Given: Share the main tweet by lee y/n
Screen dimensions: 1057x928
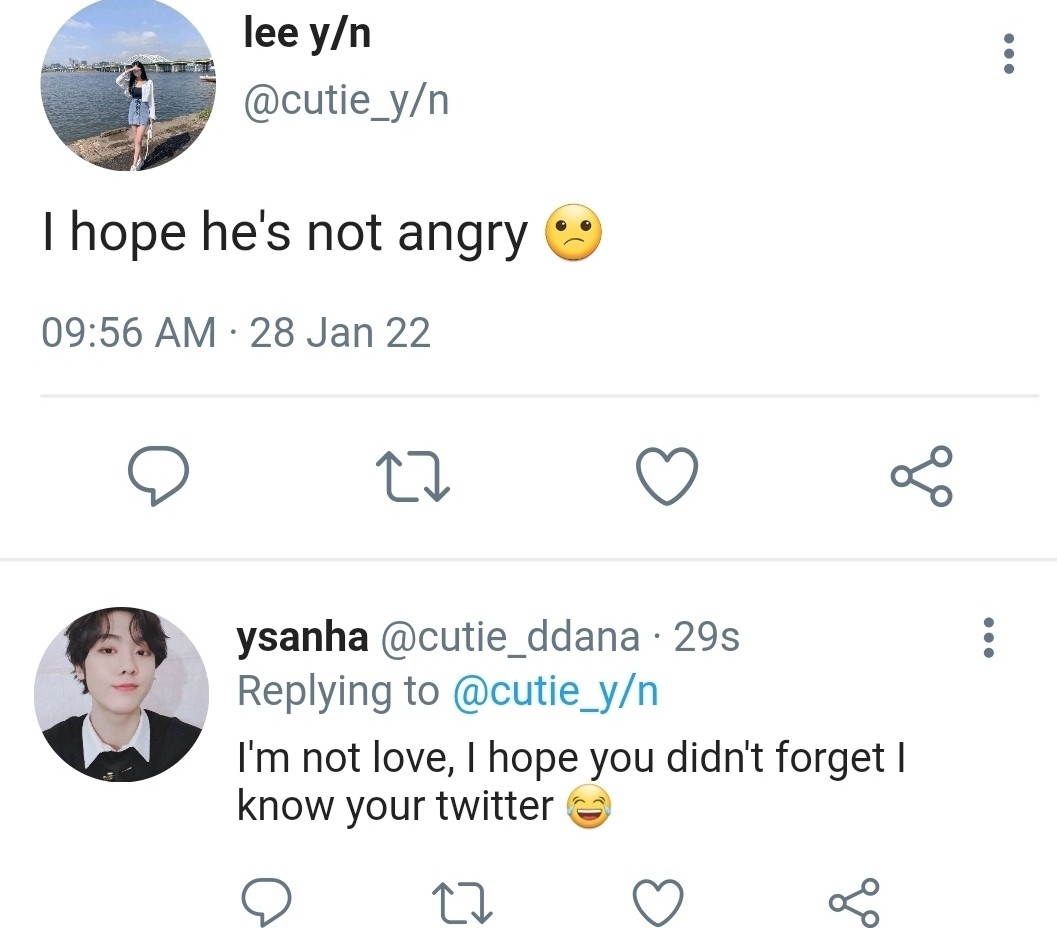Looking at the screenshot, I should (921, 476).
